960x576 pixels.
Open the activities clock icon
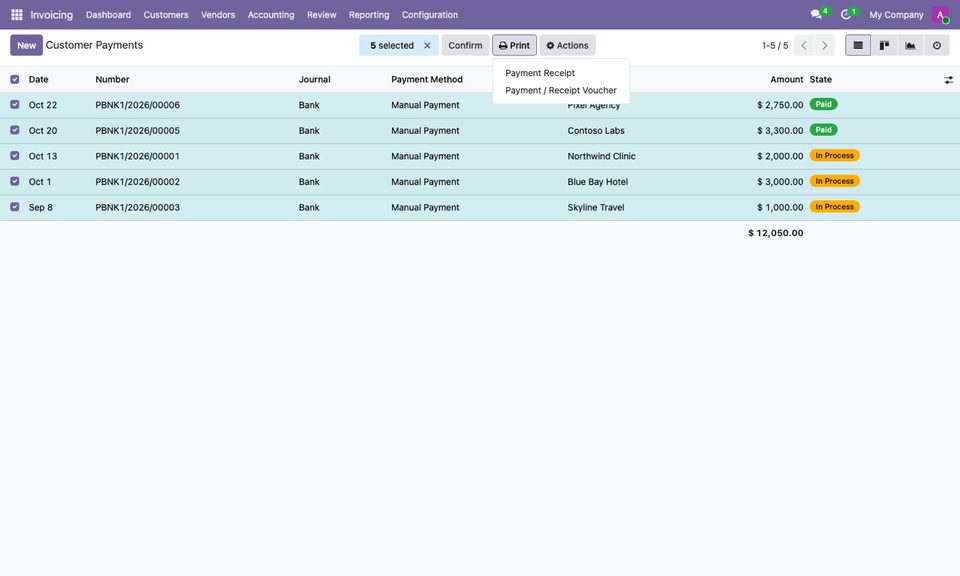(x=846, y=15)
